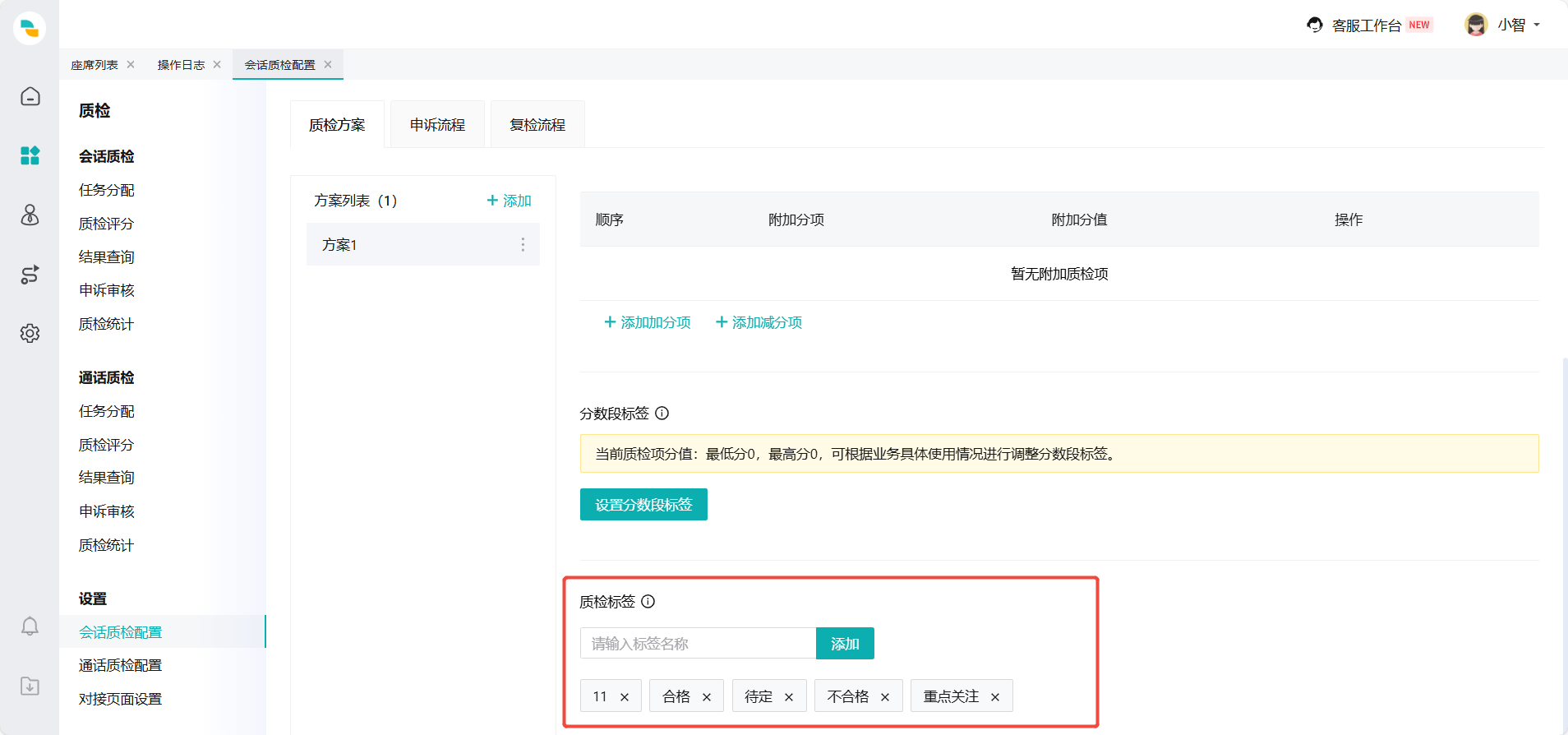Open the routing flow icon in left rail
Image resolution: width=1568 pixels, height=735 pixels.
point(30,274)
